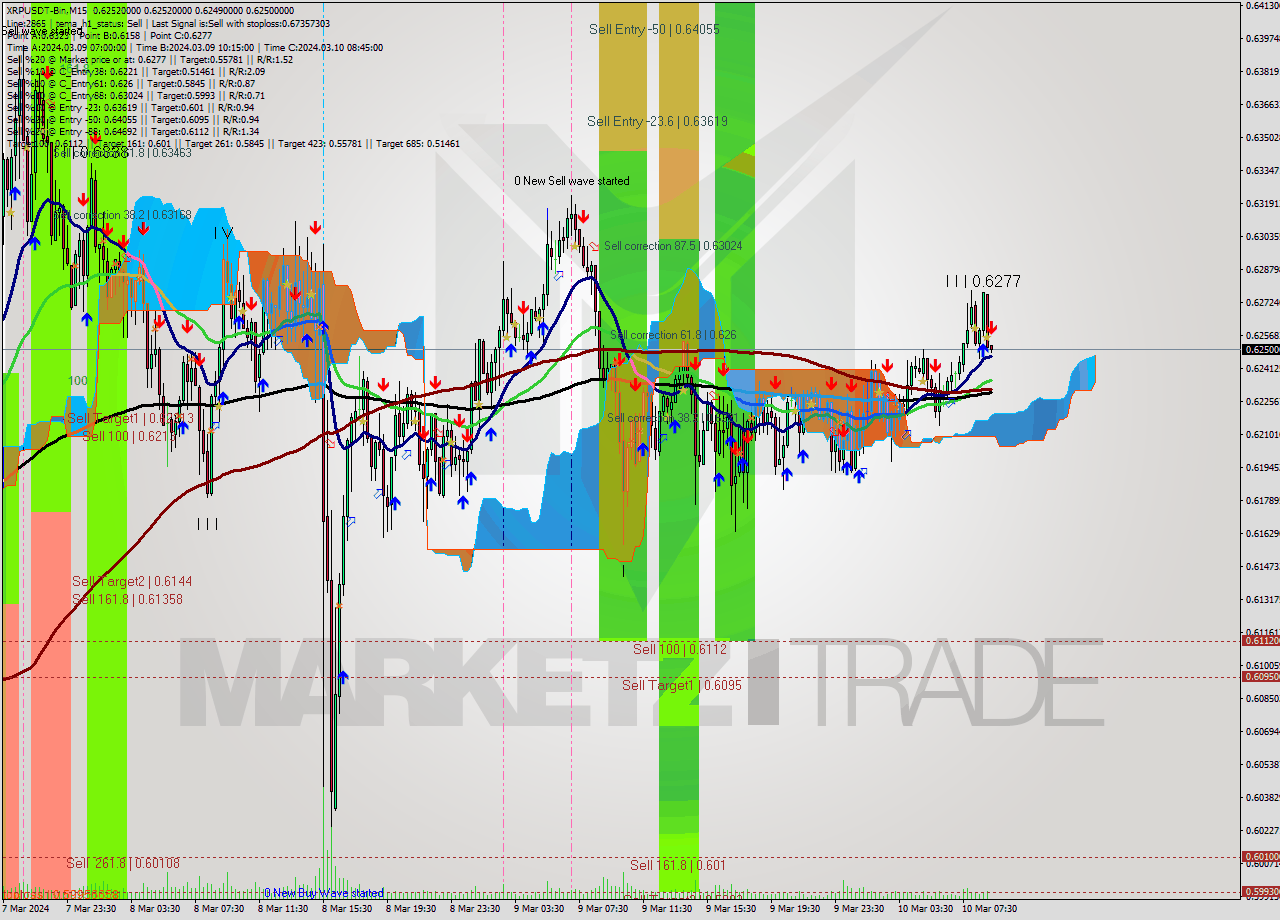Select '0 New Buy Wave started' annotation
The width and height of the screenshot is (1280, 920).
tap(324, 893)
